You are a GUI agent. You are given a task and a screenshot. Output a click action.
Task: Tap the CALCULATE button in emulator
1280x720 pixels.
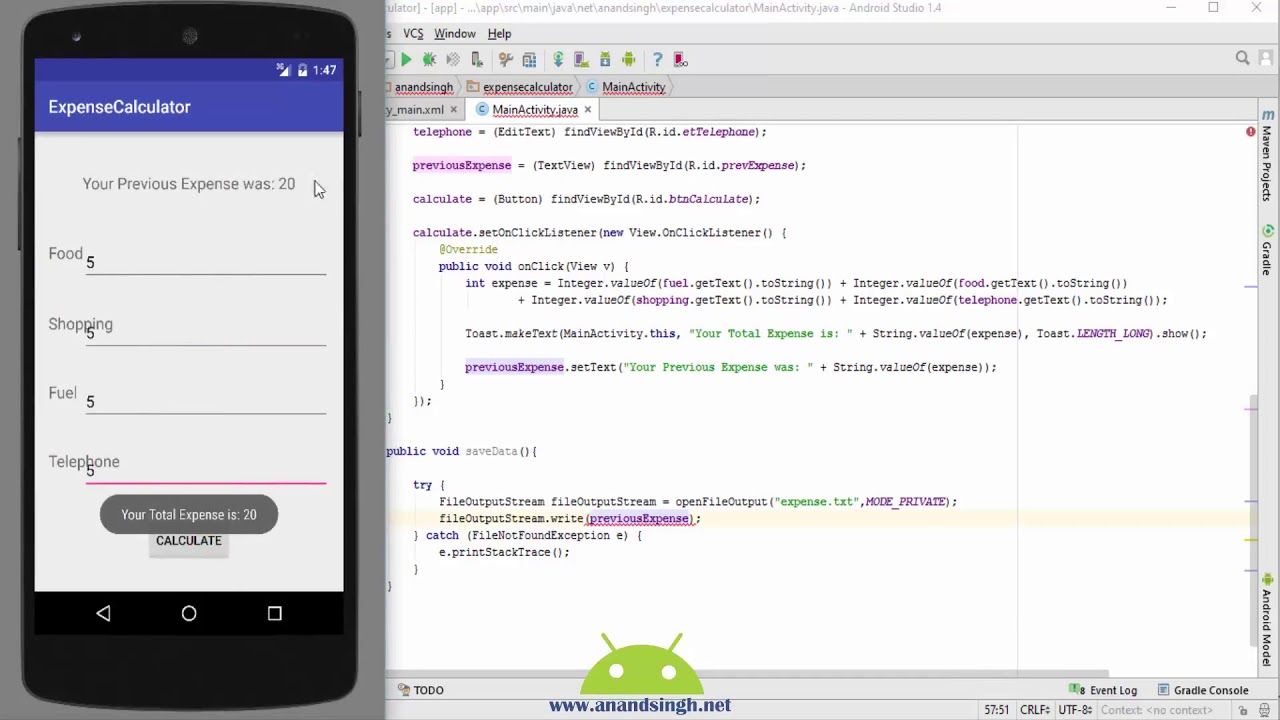coord(189,541)
